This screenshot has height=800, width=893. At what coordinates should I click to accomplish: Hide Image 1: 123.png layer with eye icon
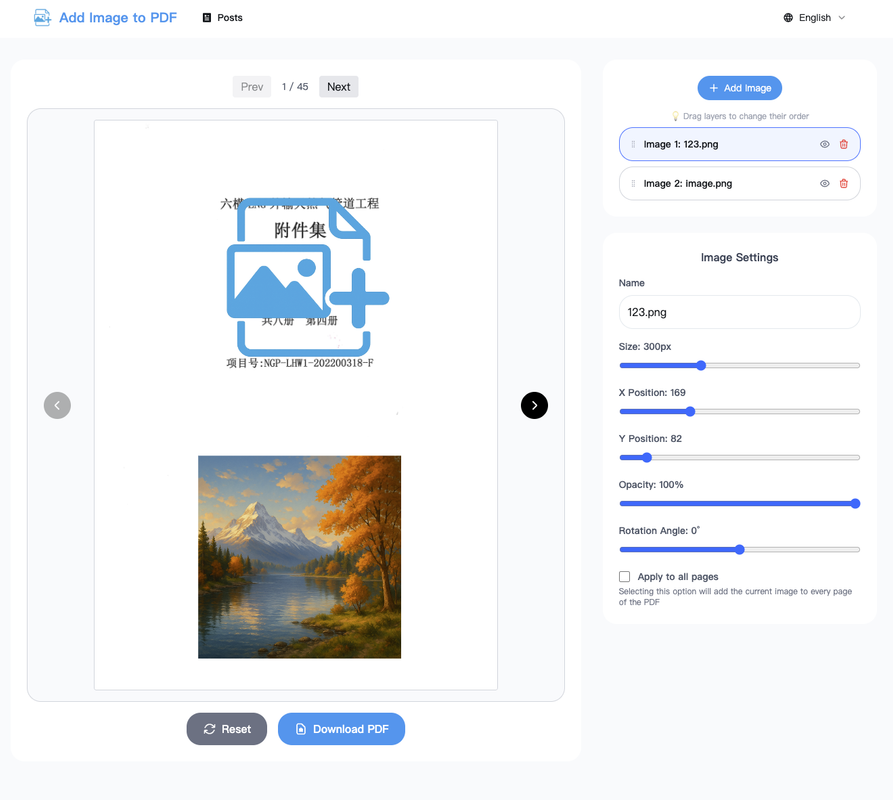(825, 144)
